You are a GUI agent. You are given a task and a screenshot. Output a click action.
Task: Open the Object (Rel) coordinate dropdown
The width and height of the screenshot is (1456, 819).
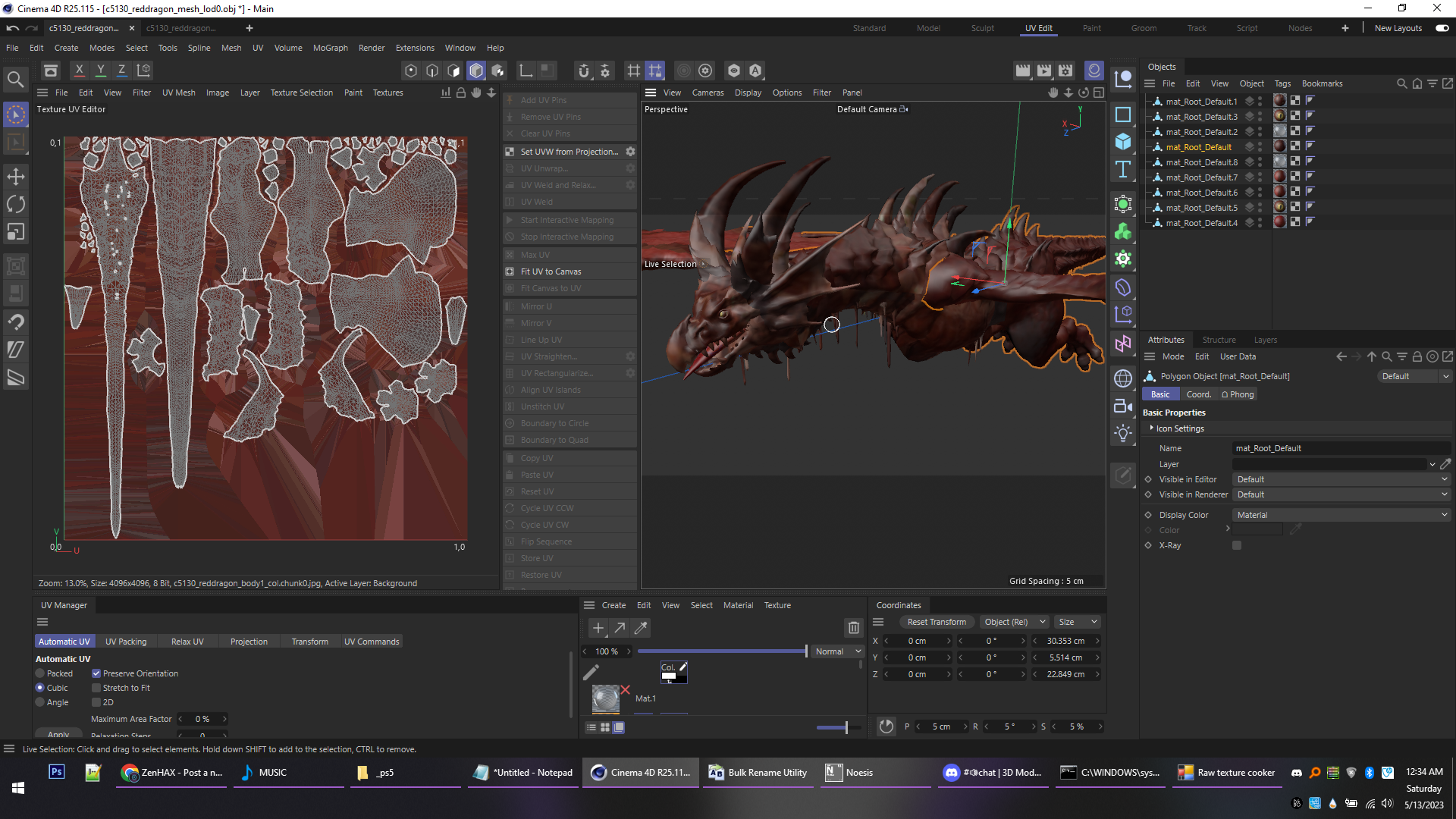(x=1014, y=622)
